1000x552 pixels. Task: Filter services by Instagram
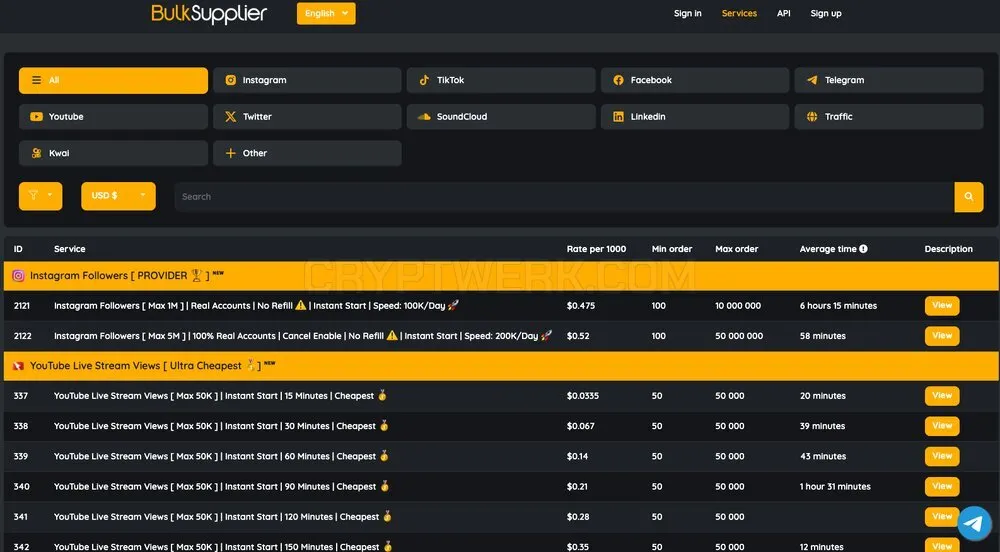click(307, 80)
